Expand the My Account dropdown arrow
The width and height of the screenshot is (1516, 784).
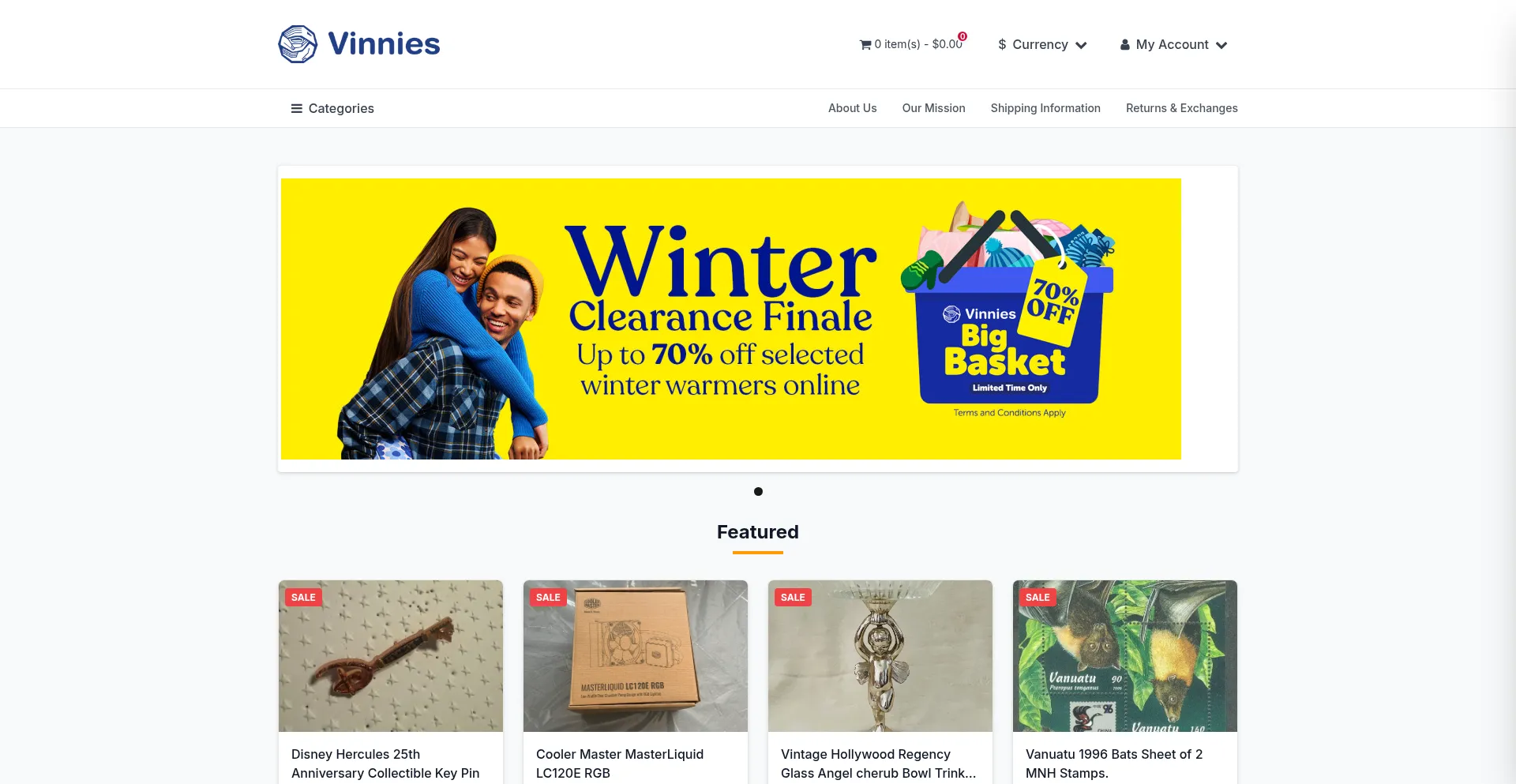pos(1221,46)
